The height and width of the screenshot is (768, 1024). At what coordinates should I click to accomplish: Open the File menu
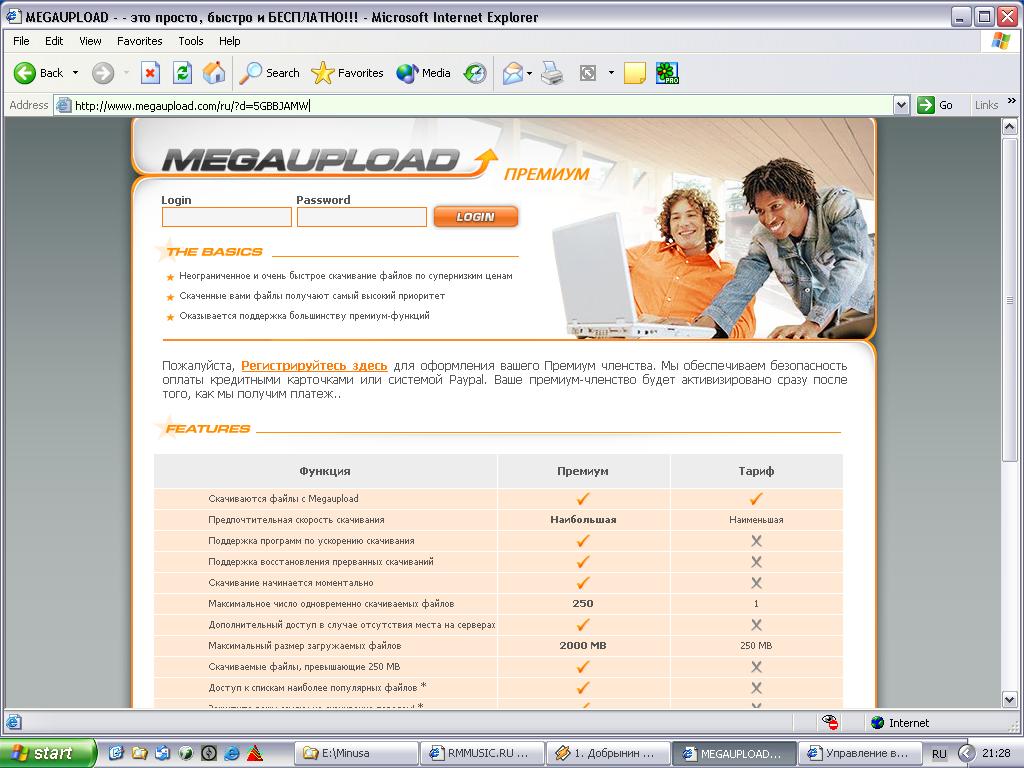[21, 40]
